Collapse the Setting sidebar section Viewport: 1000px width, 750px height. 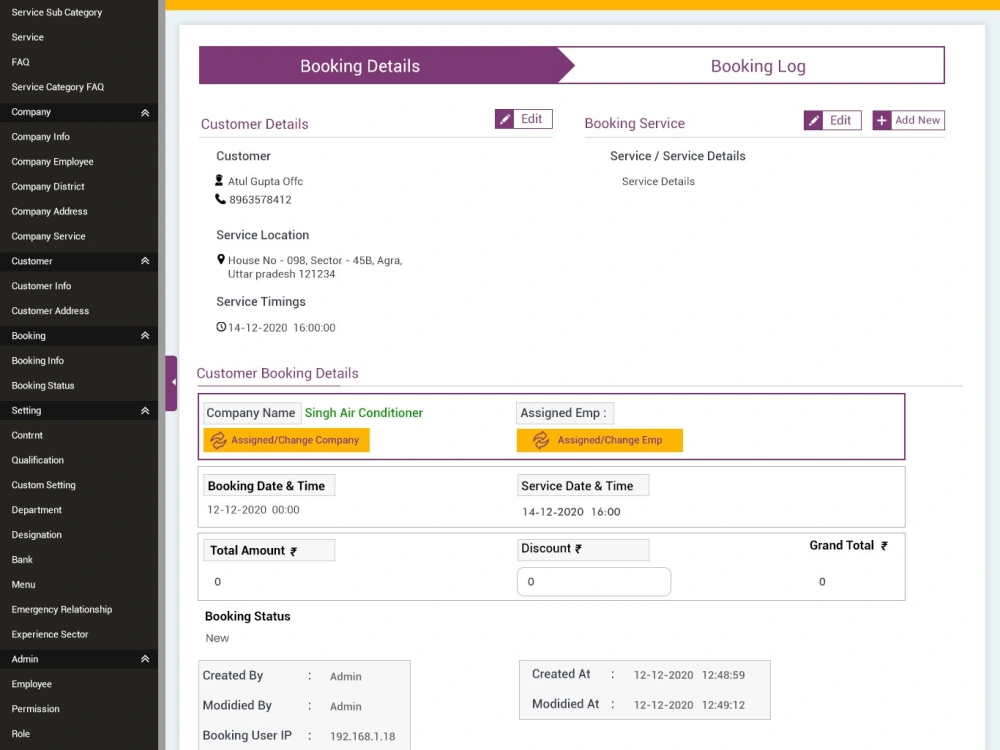pos(145,411)
